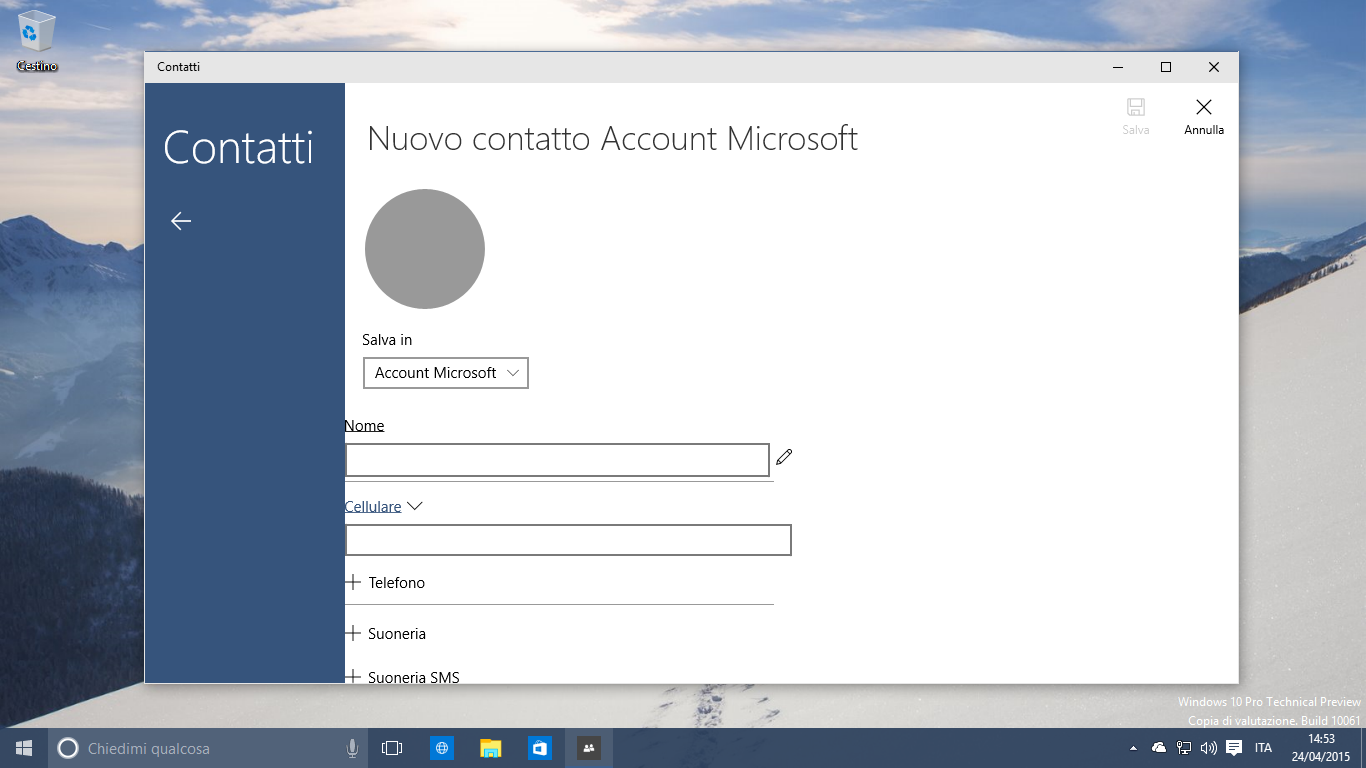Add another phone with plus Telefono
Screen dimensions: 1366x768
[386, 583]
